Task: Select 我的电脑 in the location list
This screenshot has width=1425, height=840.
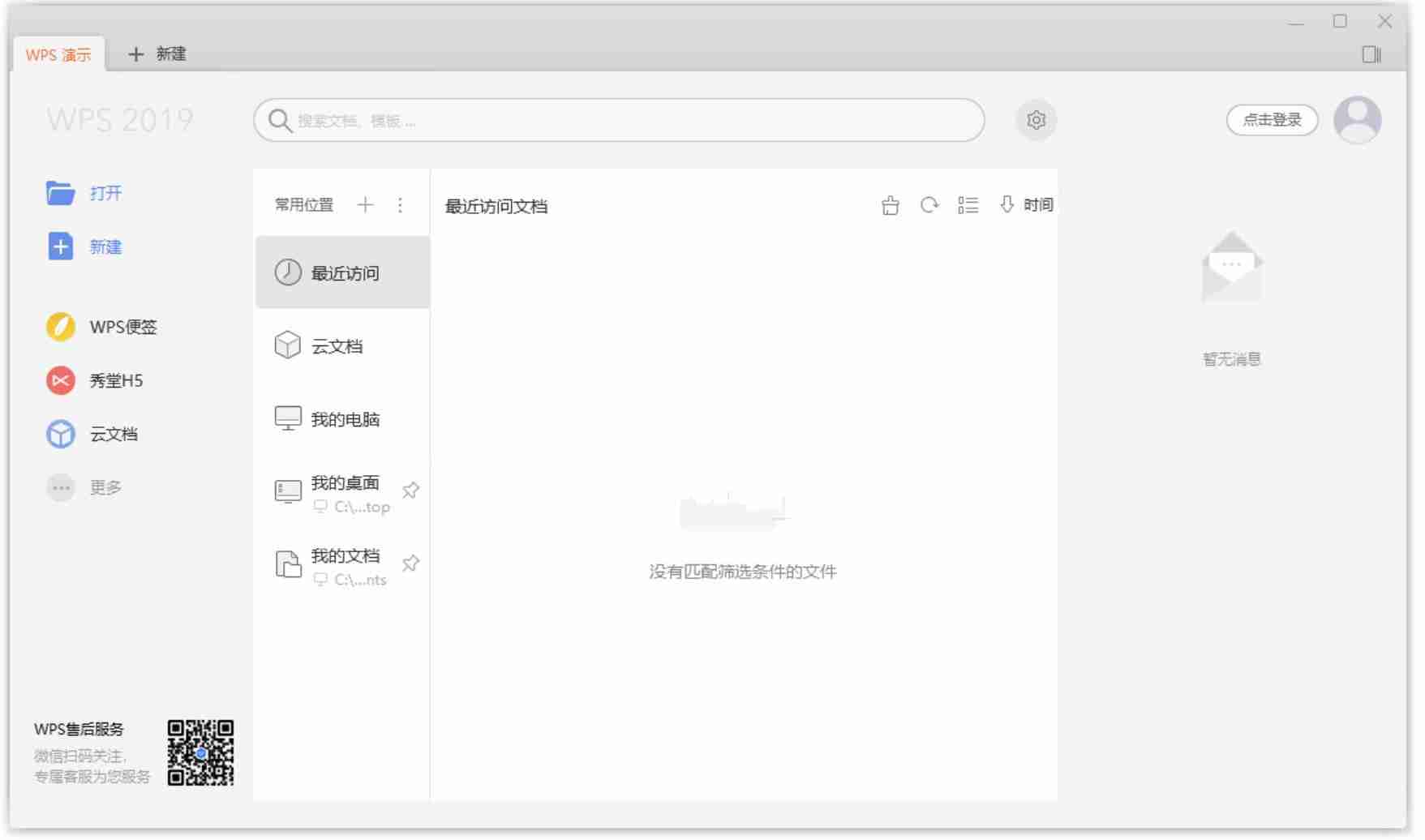Action: pos(342,418)
